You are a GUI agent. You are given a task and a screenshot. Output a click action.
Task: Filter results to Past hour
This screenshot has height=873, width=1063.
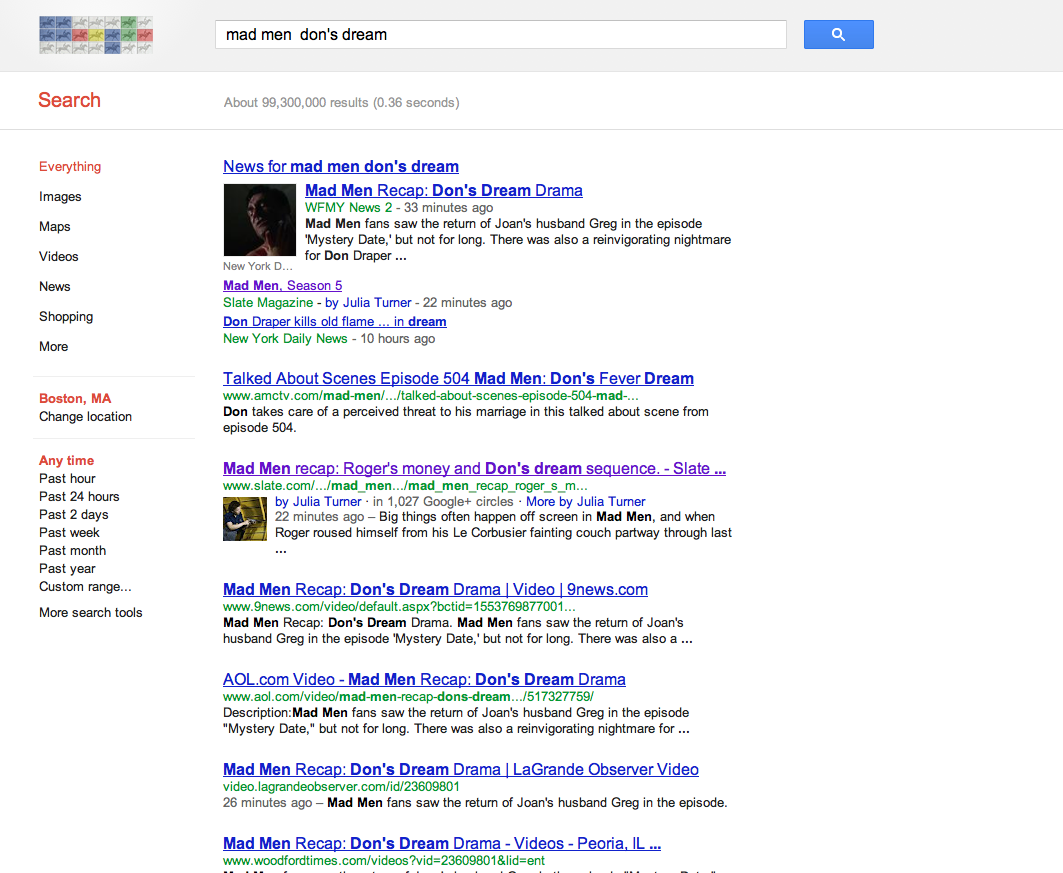pos(67,479)
